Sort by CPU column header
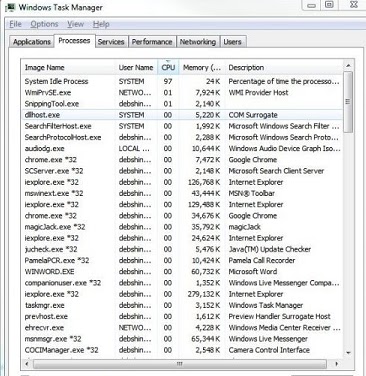 pyautogui.click(x=168, y=67)
